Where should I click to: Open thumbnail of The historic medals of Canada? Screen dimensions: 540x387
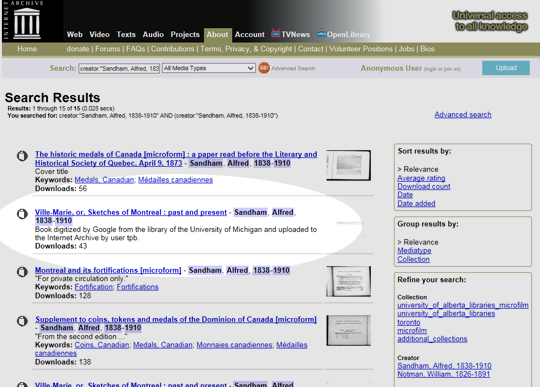(349, 165)
